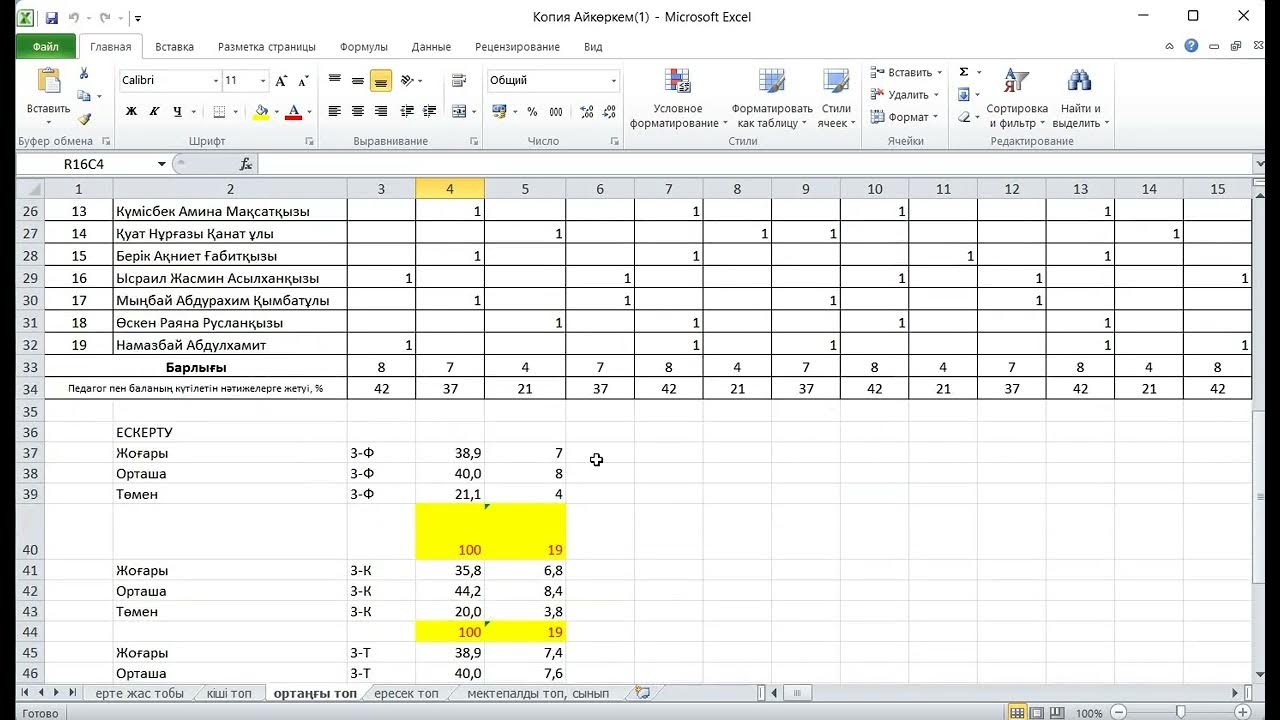Select cell with name Берік Ақниет Ғабитқызы
1280x720 pixels.
[230, 256]
